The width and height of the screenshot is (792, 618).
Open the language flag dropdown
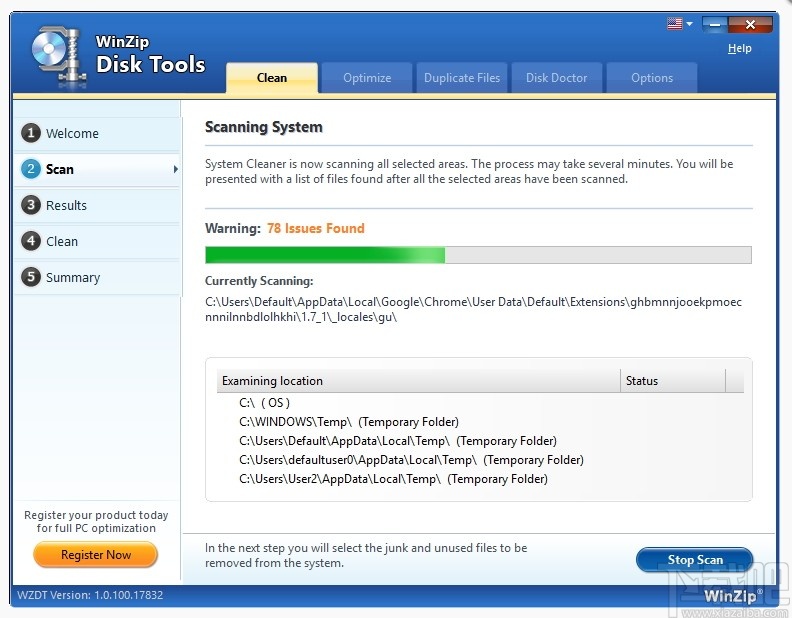[689, 24]
